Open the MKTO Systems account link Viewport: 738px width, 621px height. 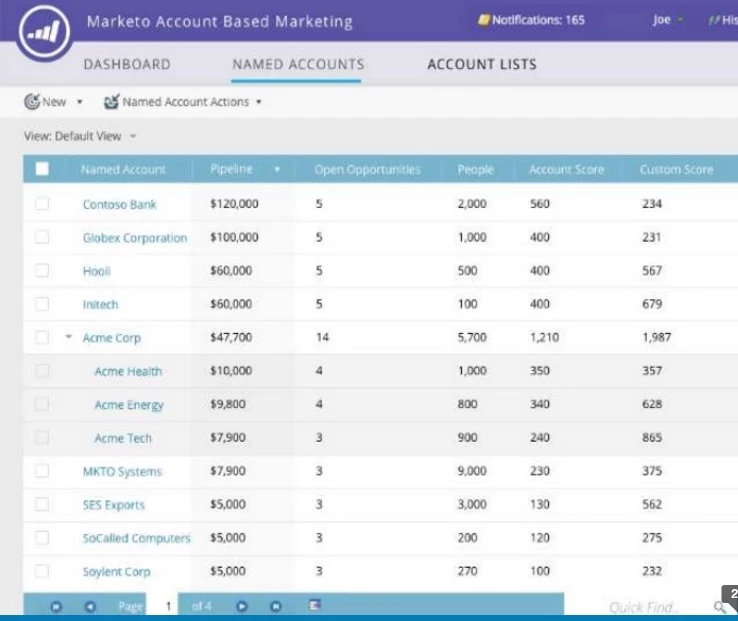click(x=122, y=471)
